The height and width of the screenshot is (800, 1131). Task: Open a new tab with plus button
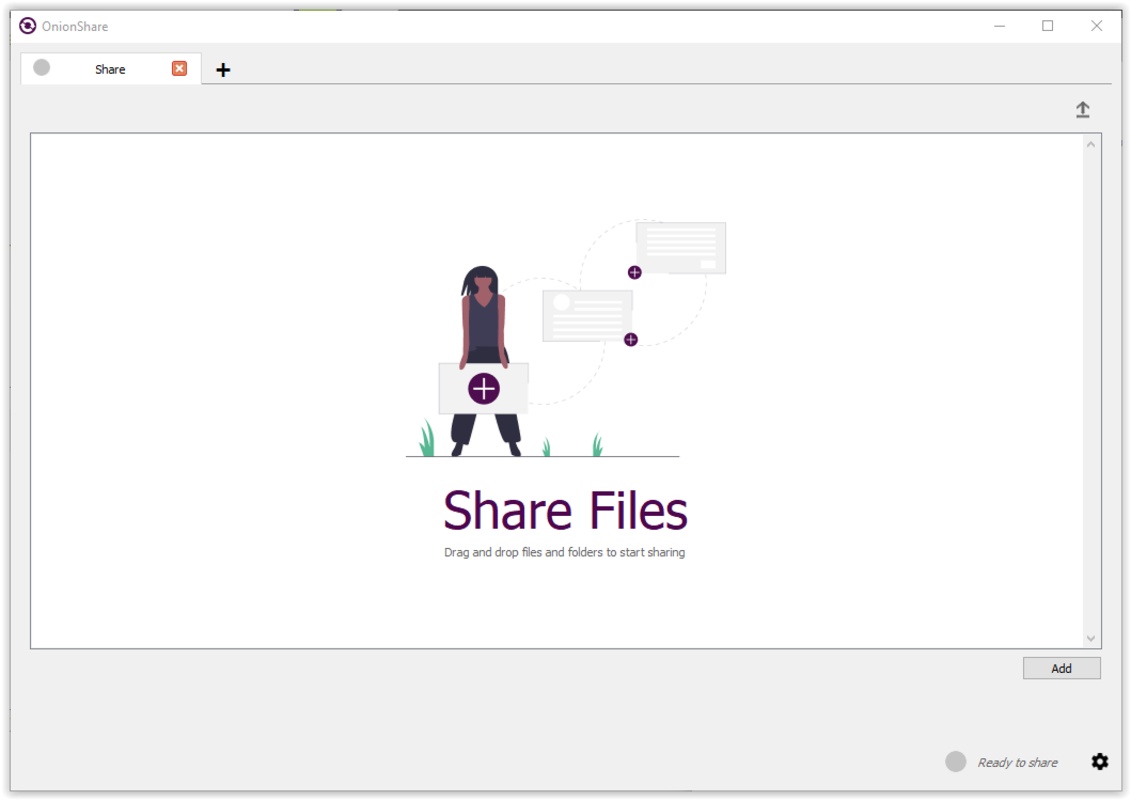(x=223, y=70)
